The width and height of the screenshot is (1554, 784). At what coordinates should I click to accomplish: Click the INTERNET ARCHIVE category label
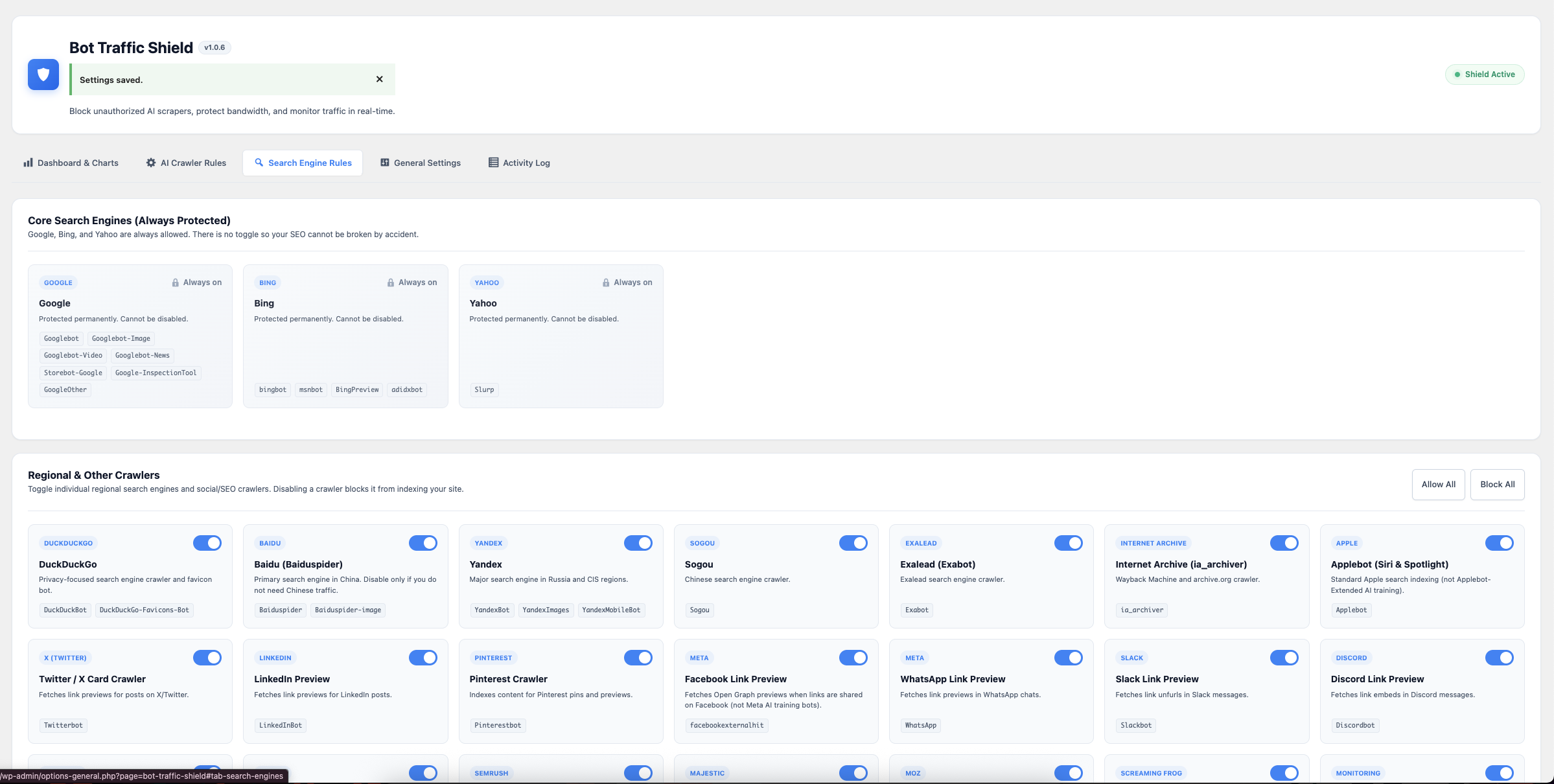point(1154,543)
